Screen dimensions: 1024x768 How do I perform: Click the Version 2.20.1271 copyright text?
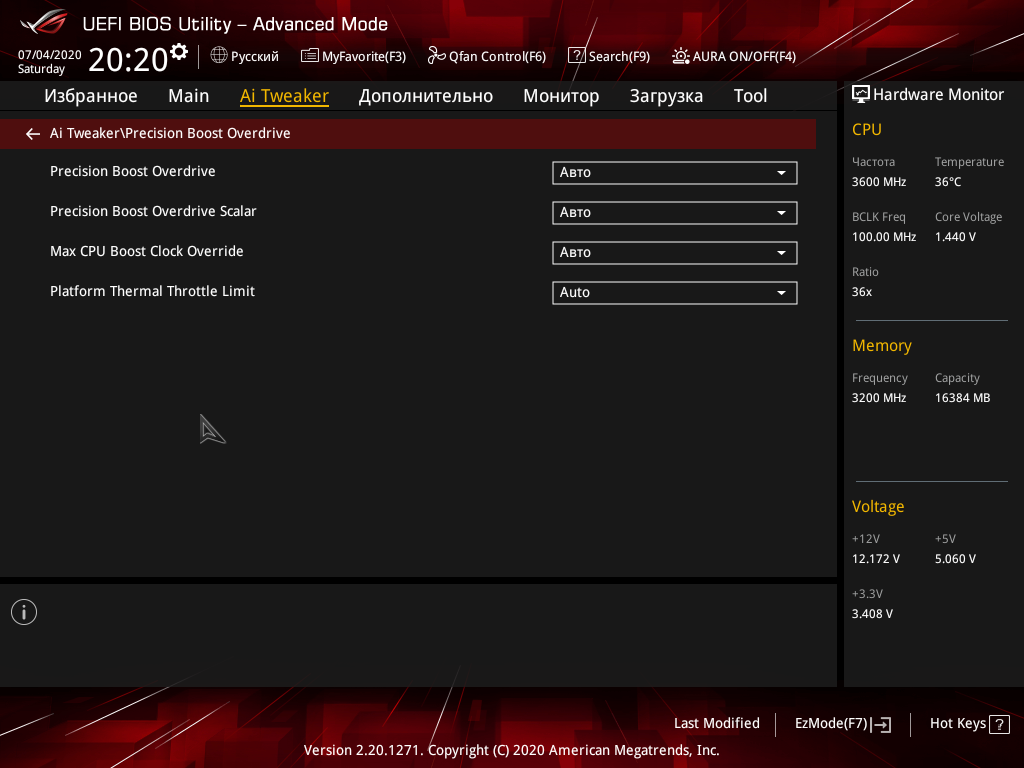(511, 750)
